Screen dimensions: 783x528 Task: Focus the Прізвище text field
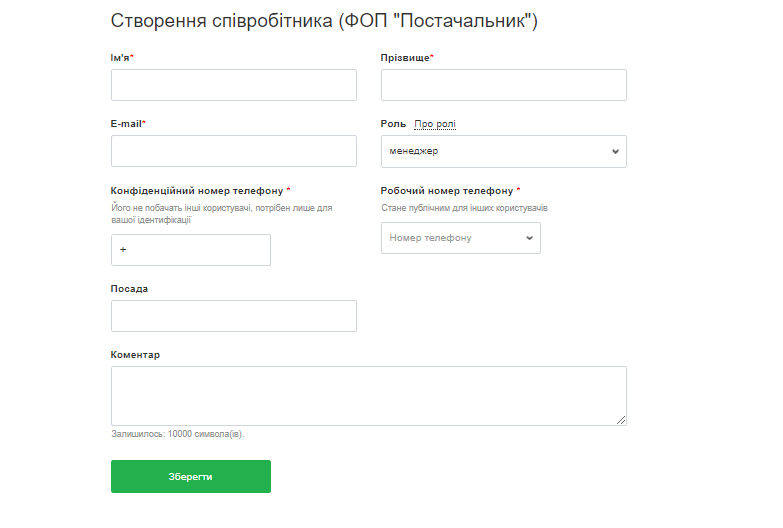click(x=503, y=85)
